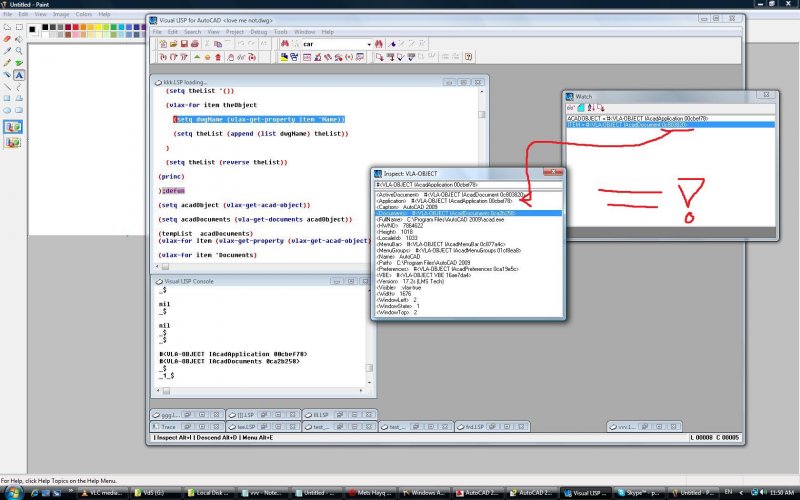Click the Add Watch icon in Watch window toolbar
Viewport: 800px width, 500px height.
(571, 108)
